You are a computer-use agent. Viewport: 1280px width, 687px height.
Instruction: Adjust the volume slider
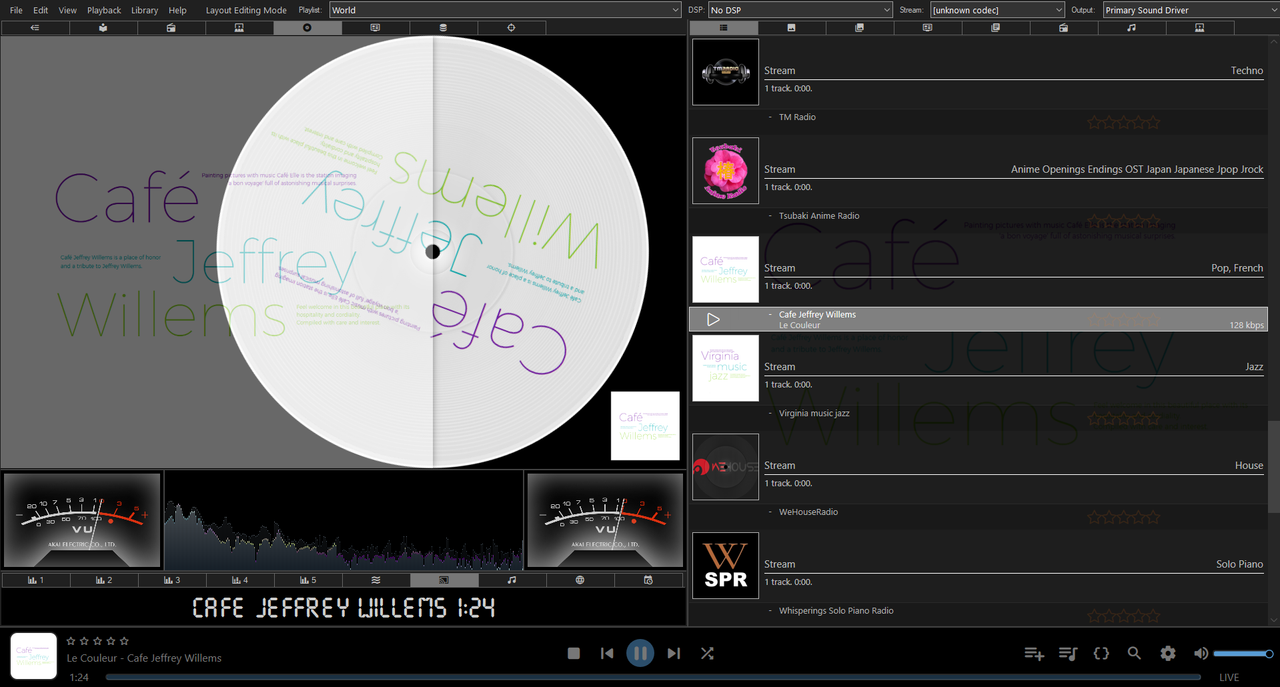coord(1243,653)
